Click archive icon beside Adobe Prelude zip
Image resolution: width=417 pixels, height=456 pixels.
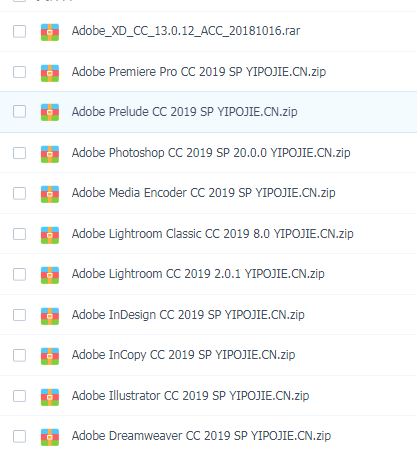pyautogui.click(x=50, y=112)
